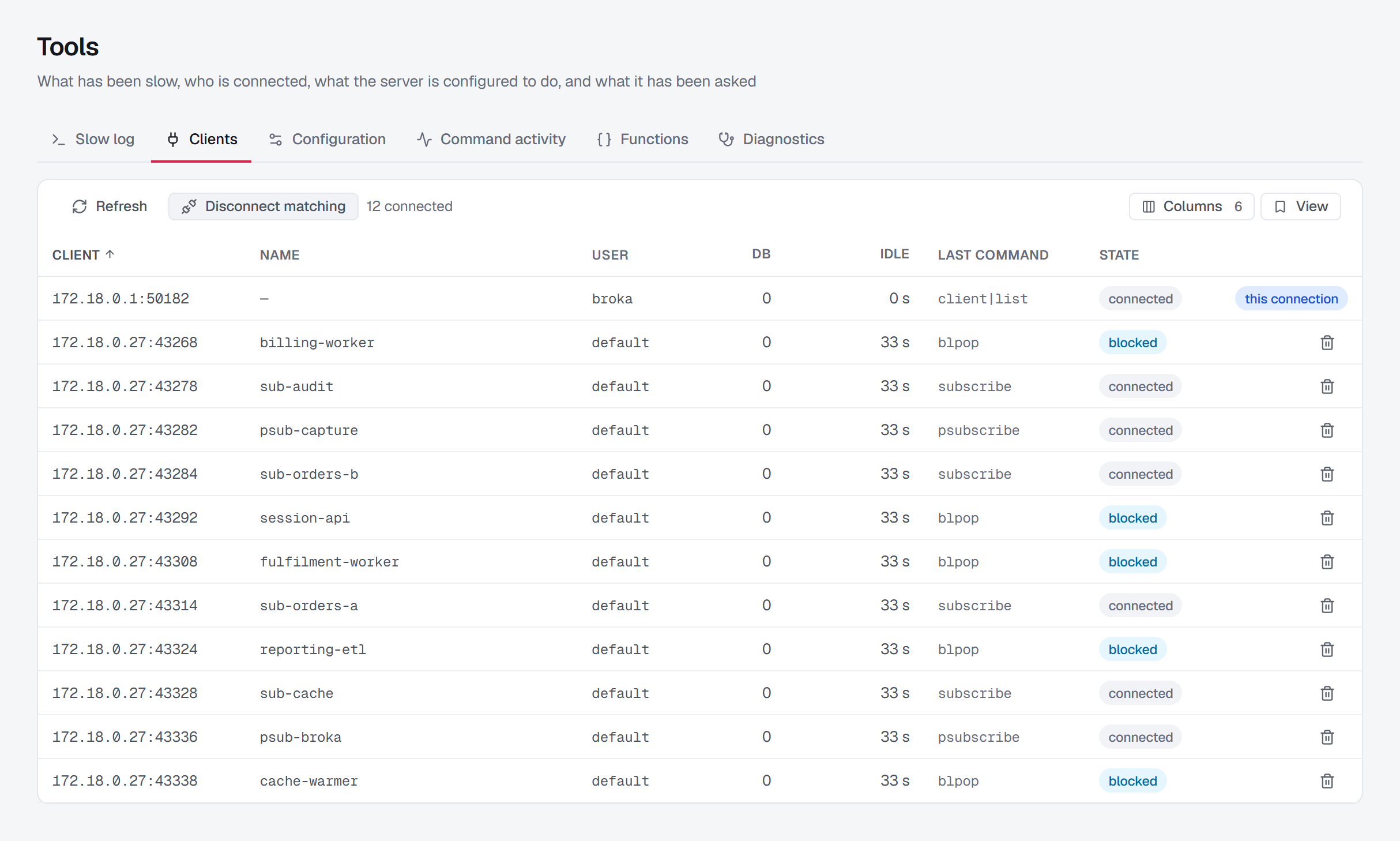The image size is (1400, 841).
Task: Click psubscribe command in psub-capture row
Action: click(x=979, y=430)
